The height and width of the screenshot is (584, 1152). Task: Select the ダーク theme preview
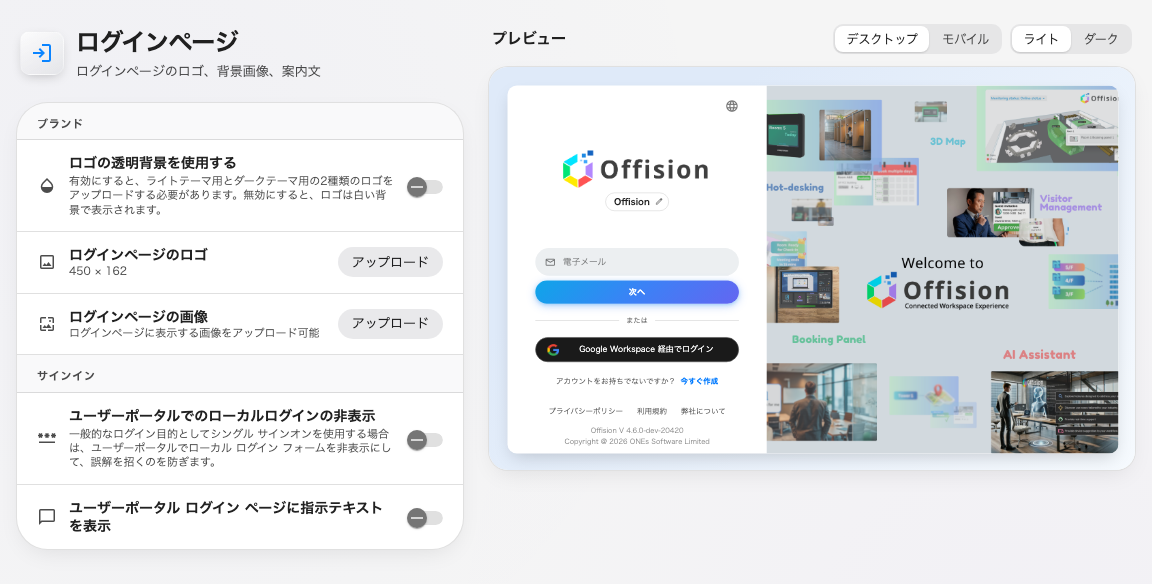coord(1101,39)
